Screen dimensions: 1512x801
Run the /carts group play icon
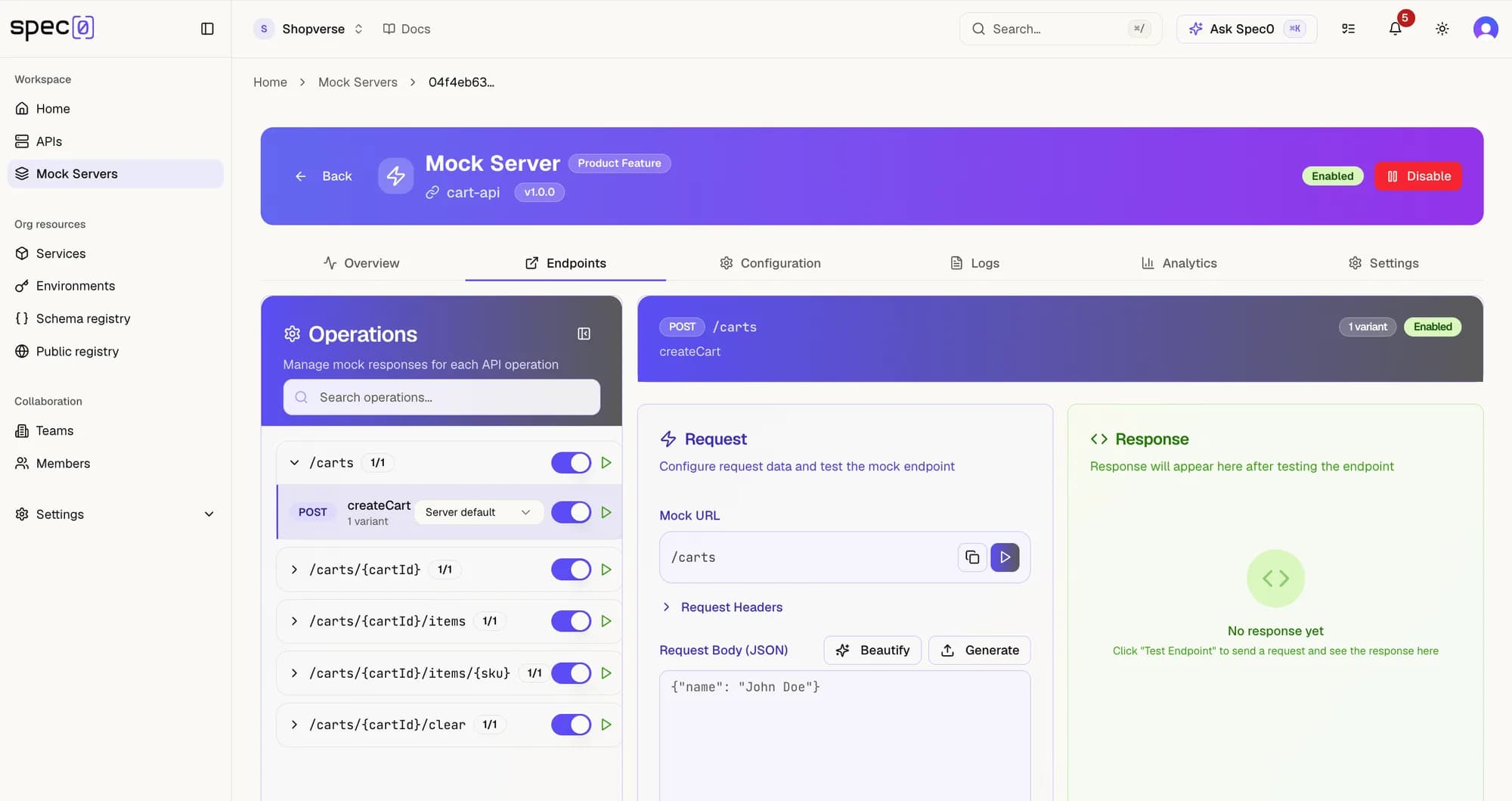coord(606,462)
